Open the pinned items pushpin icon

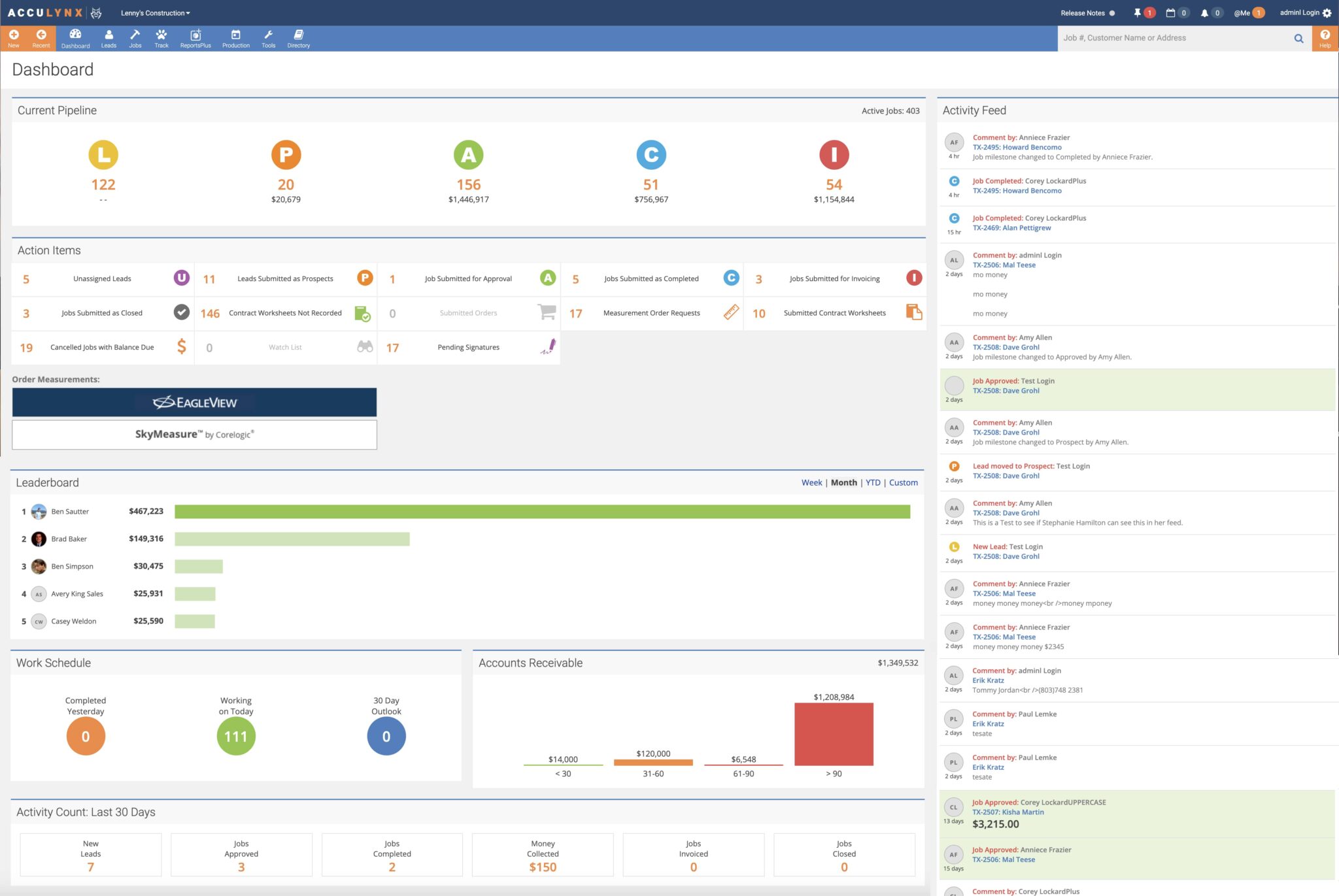click(1136, 12)
